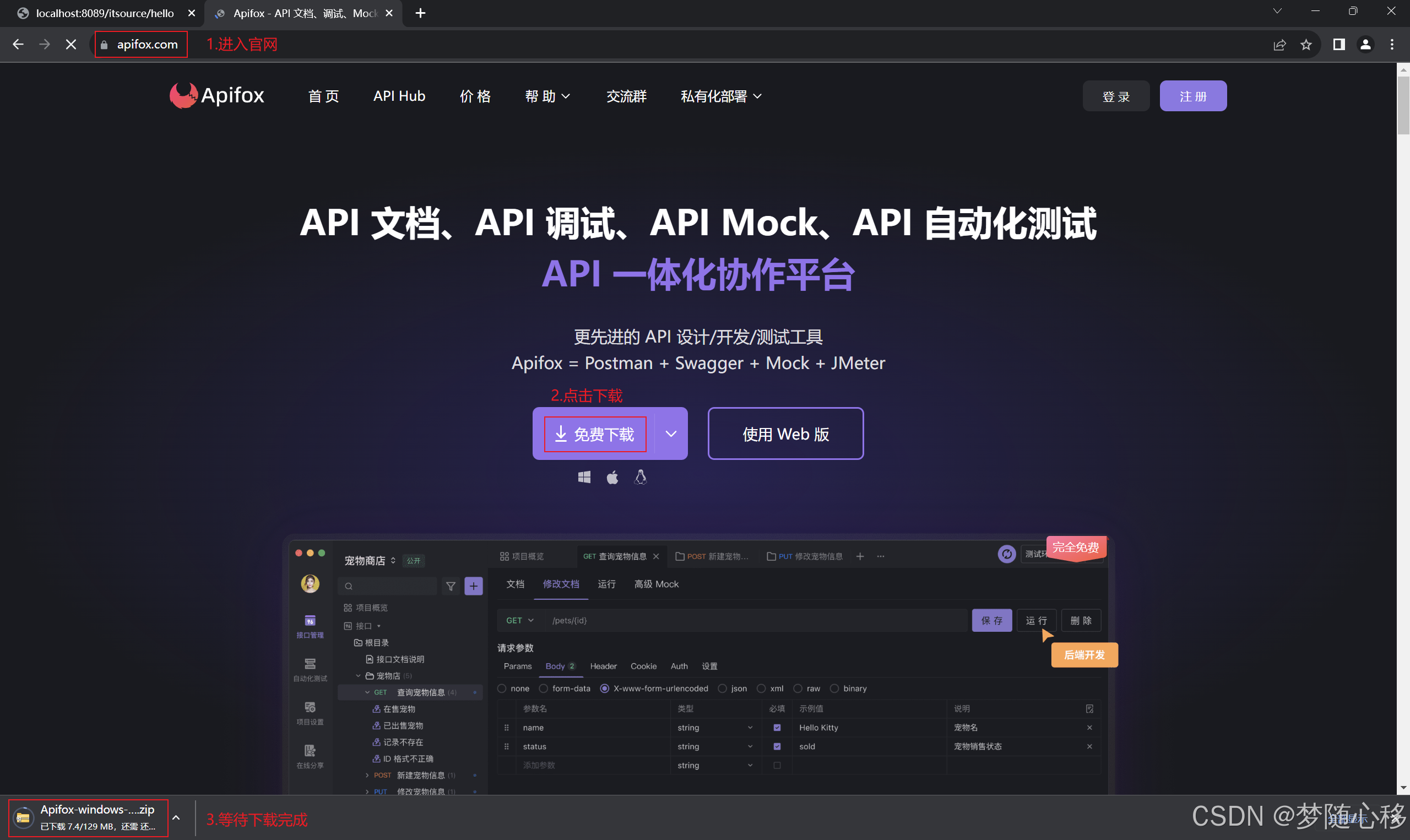Expand the 帮助 dropdown menu
This screenshot has width=1410, height=840.
tap(546, 96)
